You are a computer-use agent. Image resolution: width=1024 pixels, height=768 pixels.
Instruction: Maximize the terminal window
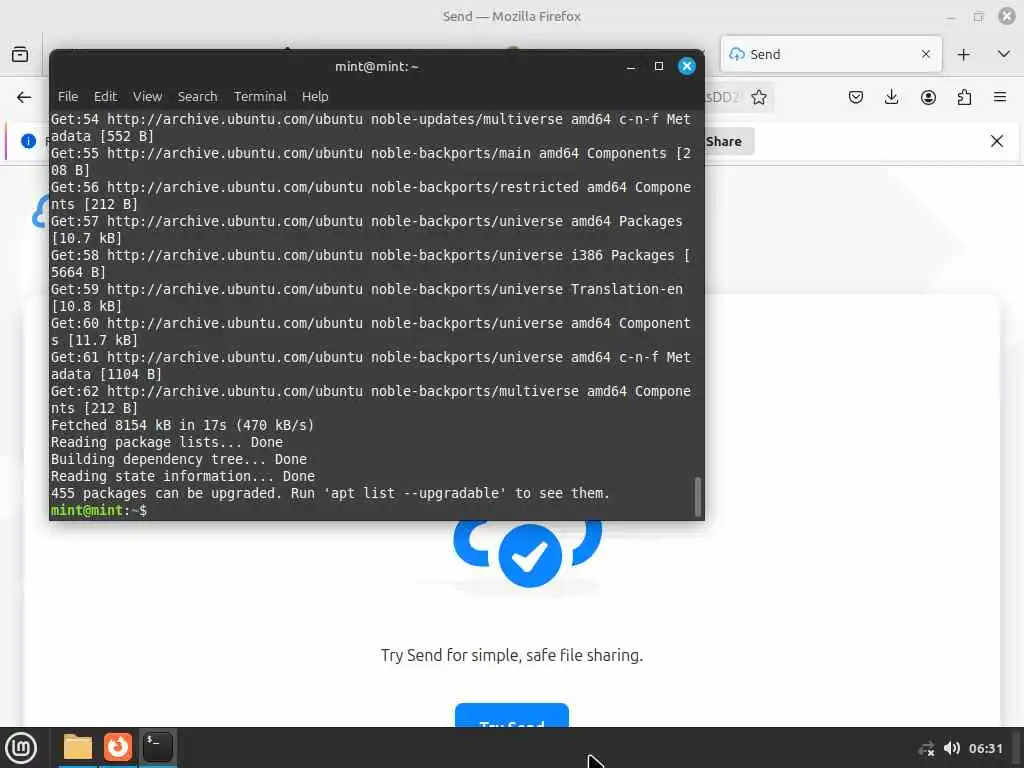[x=659, y=66]
